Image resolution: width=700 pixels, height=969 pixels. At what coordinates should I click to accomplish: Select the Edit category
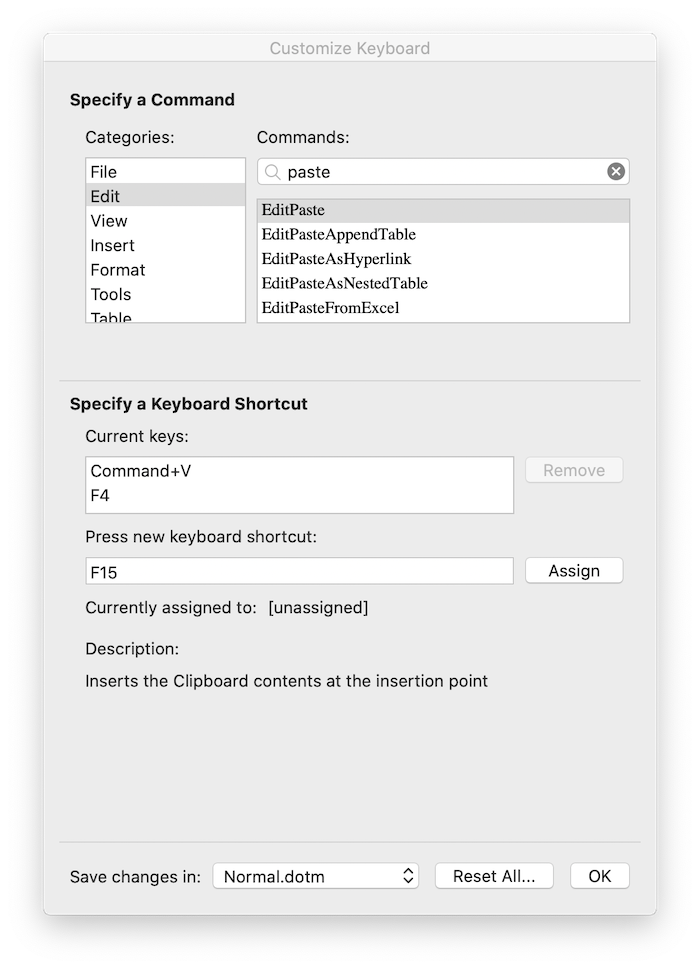(x=166, y=196)
